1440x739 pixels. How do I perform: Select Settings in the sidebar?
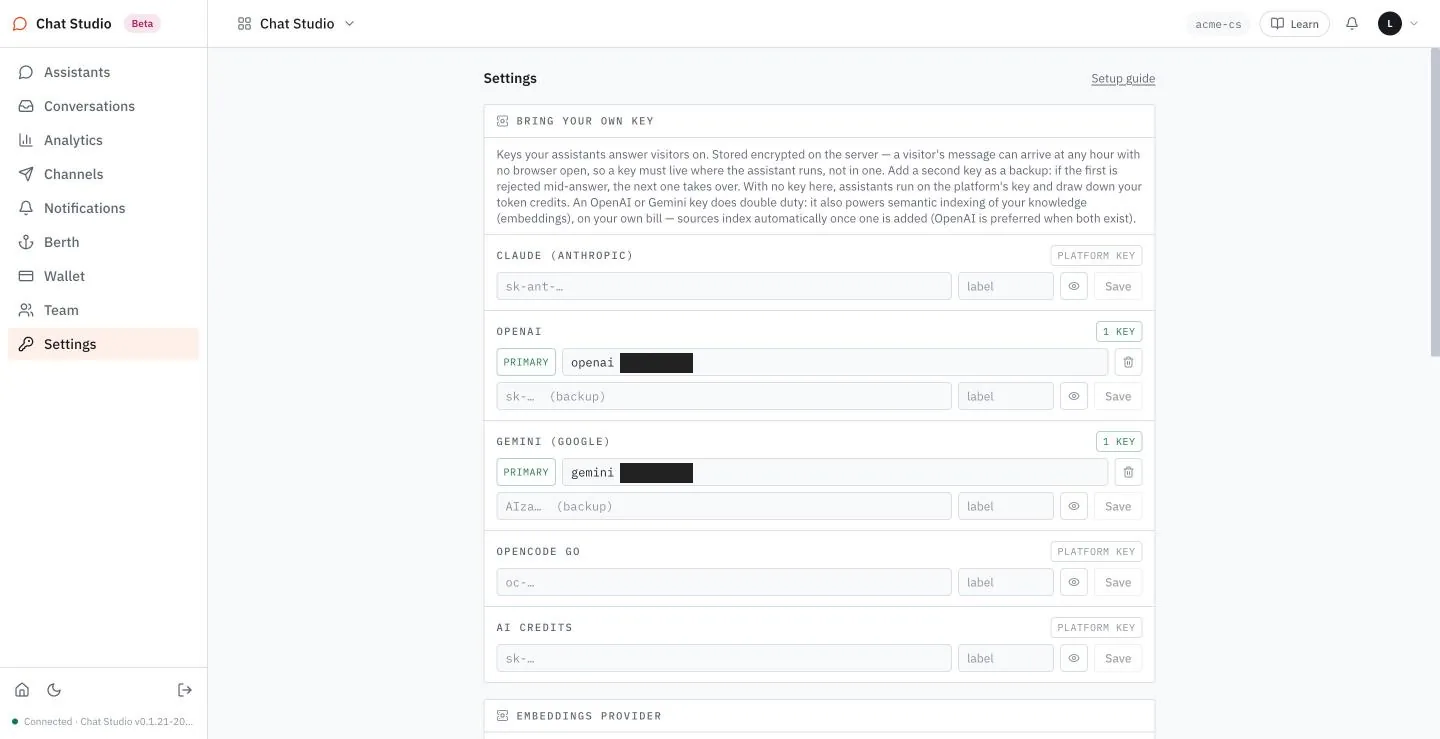104,344
